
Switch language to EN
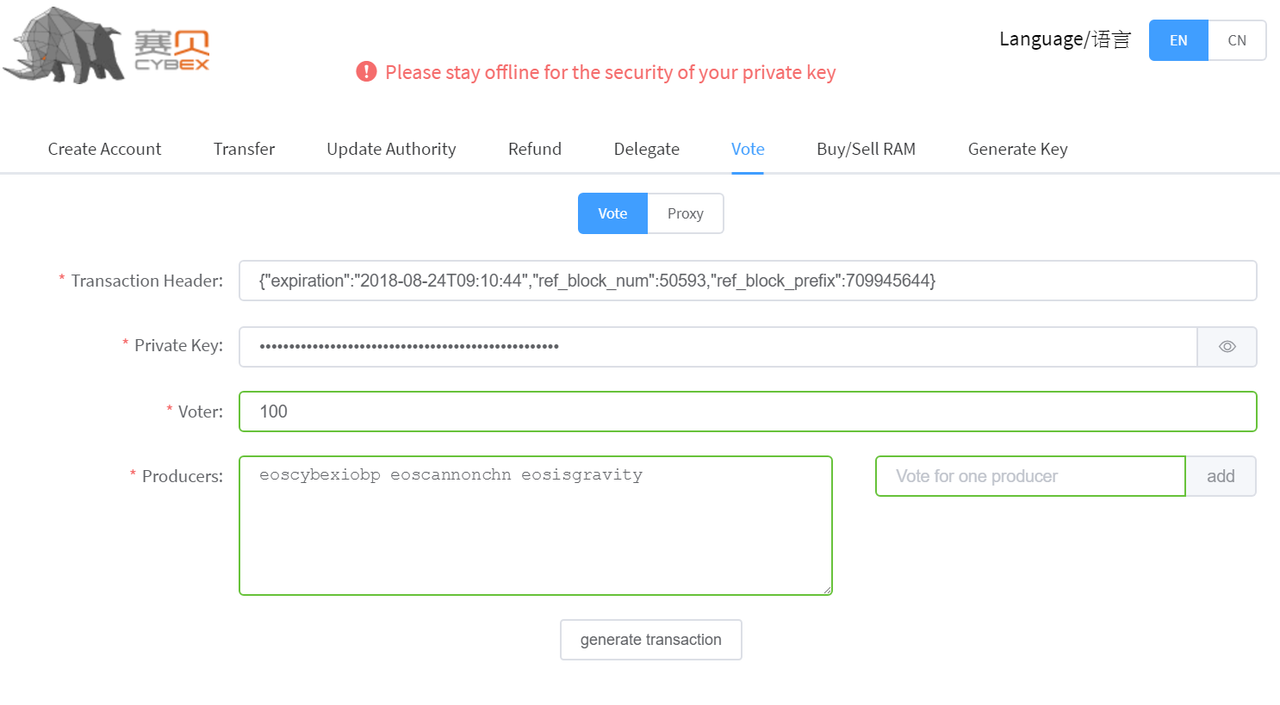pyautogui.click(x=1178, y=41)
